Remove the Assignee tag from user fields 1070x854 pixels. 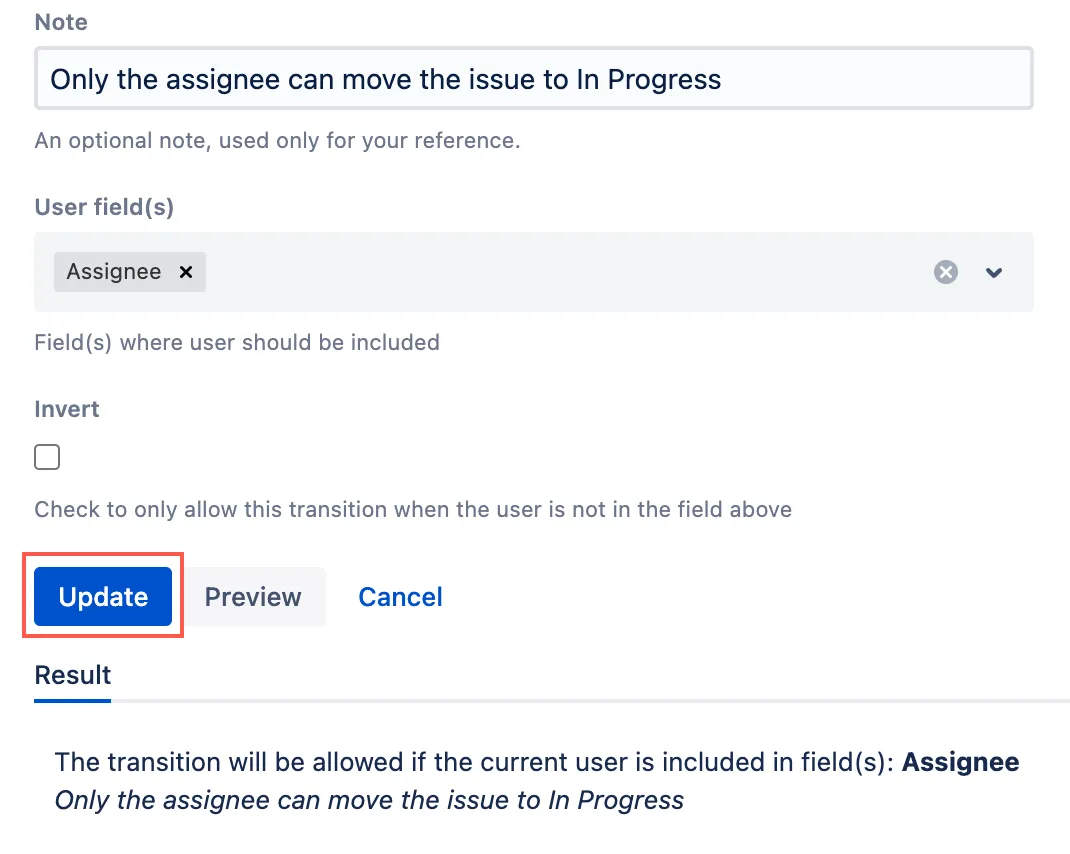tap(186, 272)
